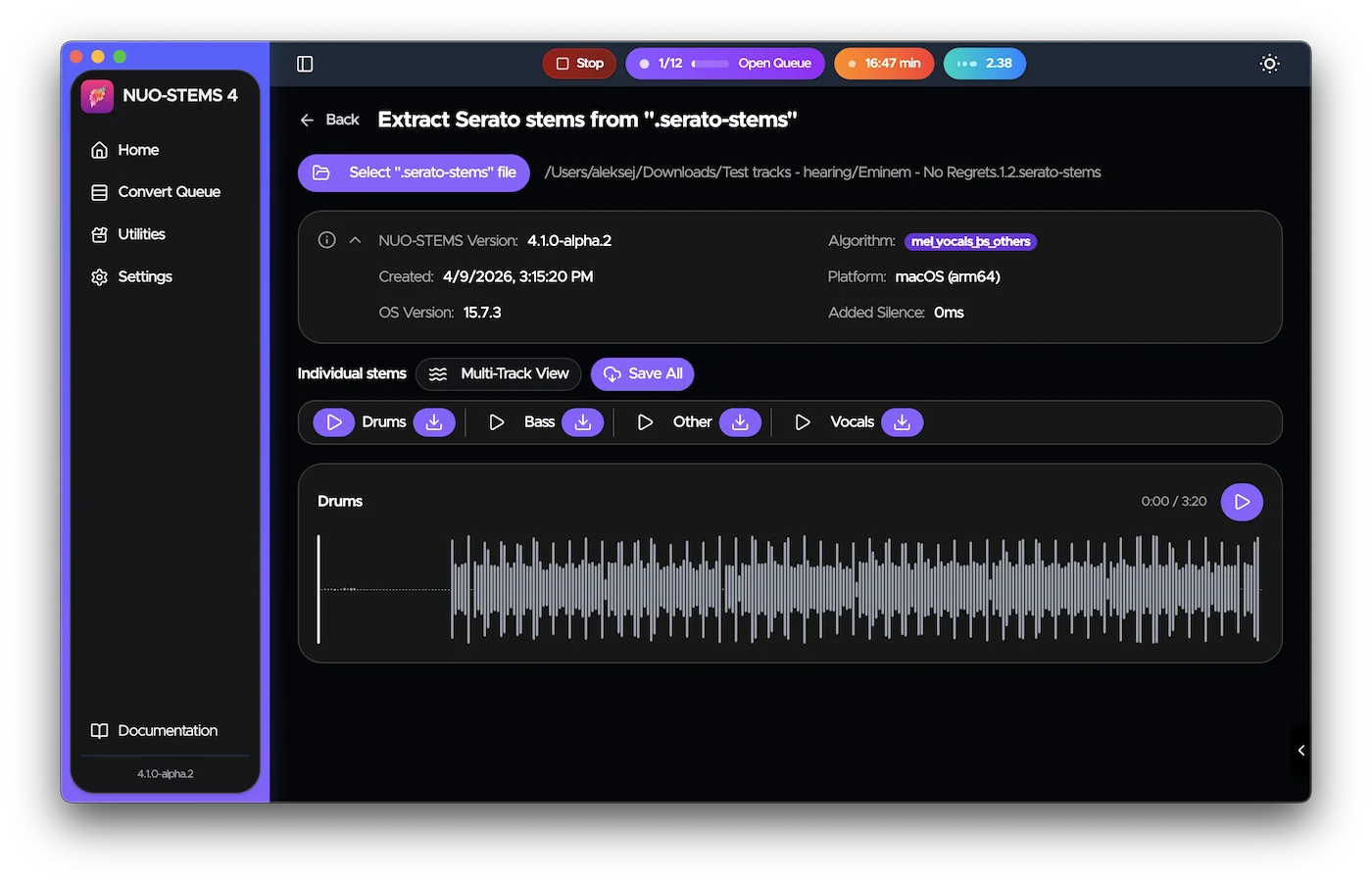1372x883 pixels.
Task: Play the Bass stem
Action: [497, 422]
